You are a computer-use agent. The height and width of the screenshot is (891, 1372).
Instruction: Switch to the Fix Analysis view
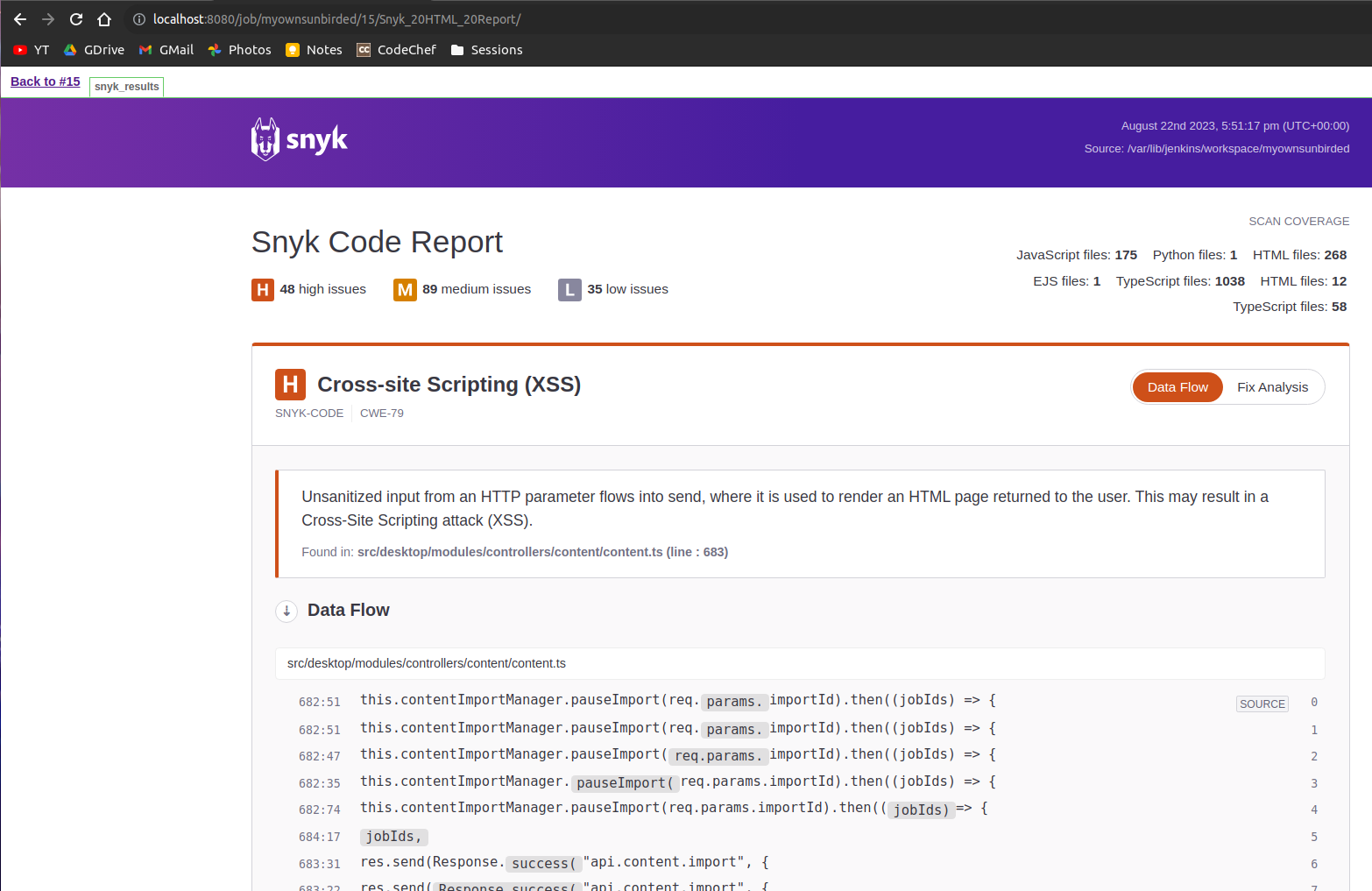1272,386
